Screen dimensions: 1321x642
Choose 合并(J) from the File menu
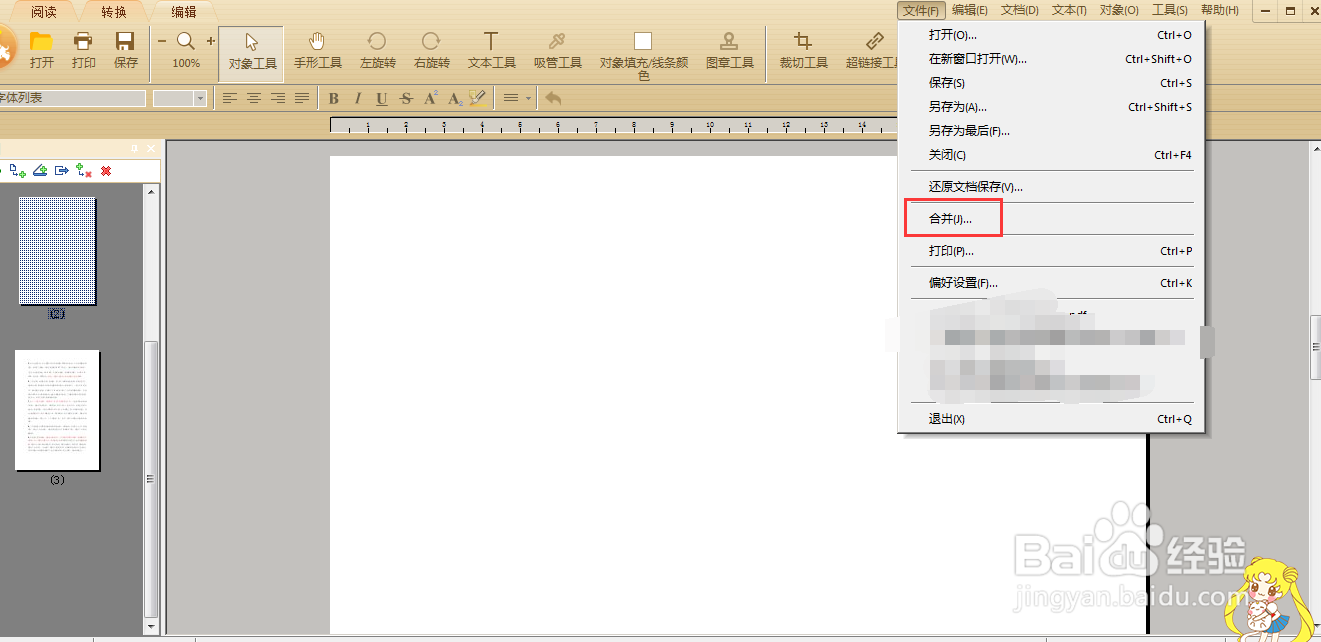(951, 218)
